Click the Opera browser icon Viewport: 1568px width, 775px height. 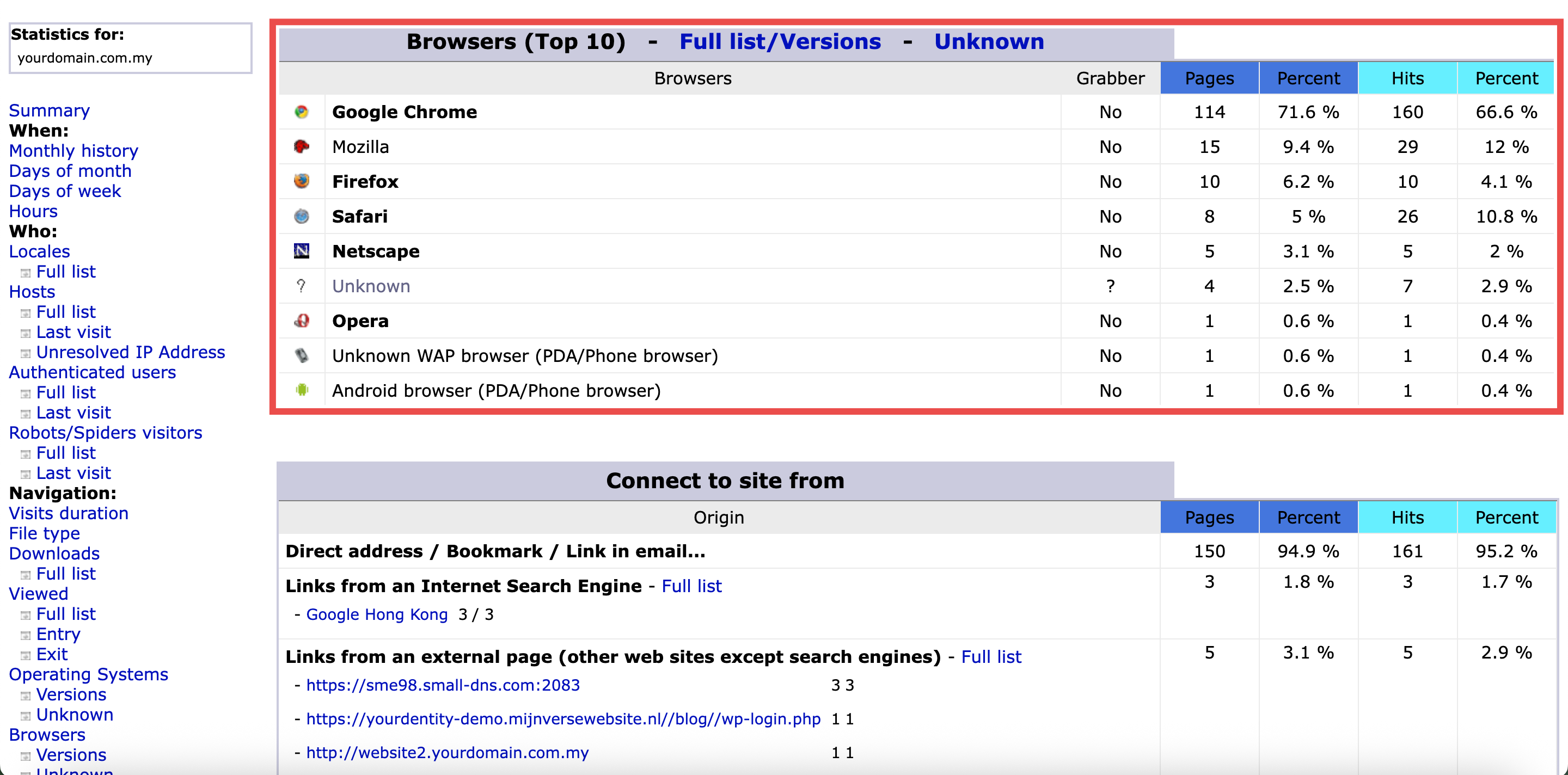[301, 321]
